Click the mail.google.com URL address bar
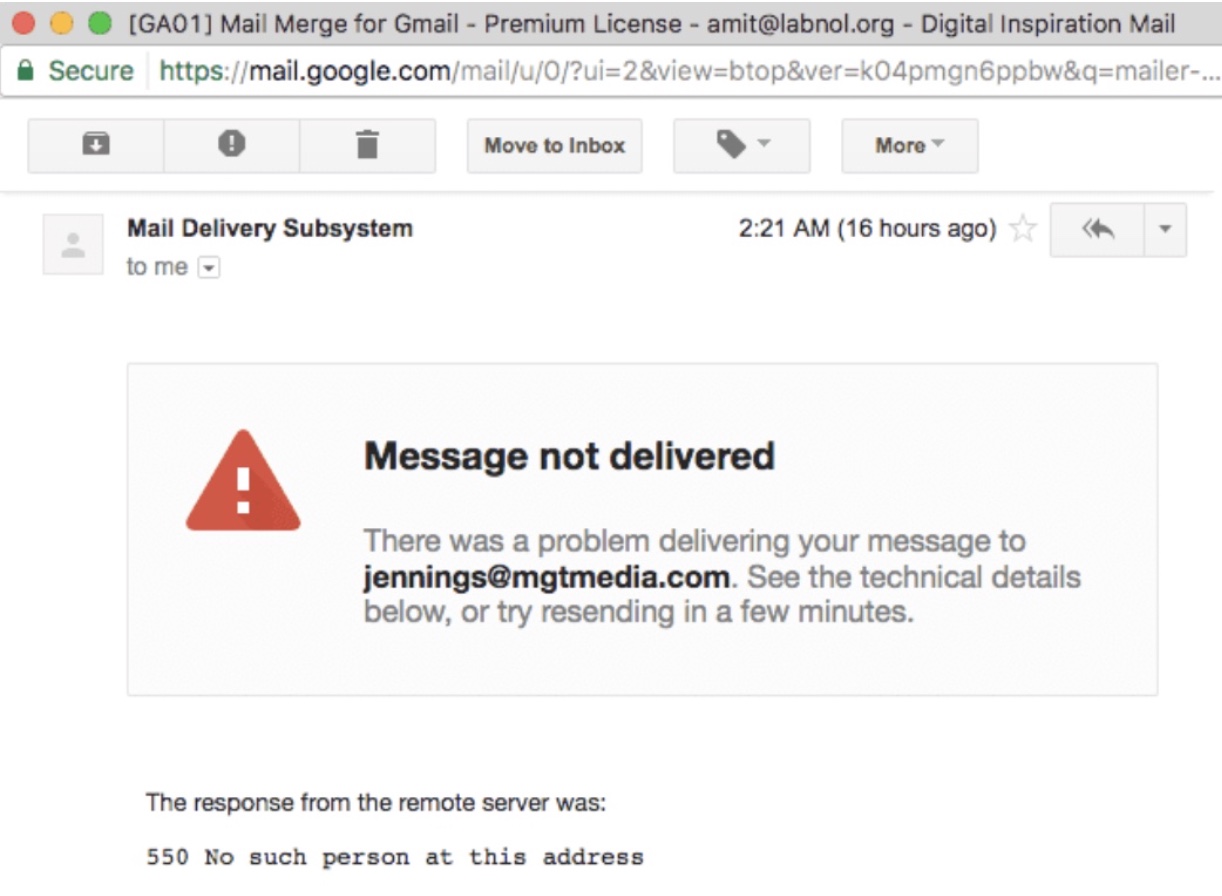 tap(680, 71)
